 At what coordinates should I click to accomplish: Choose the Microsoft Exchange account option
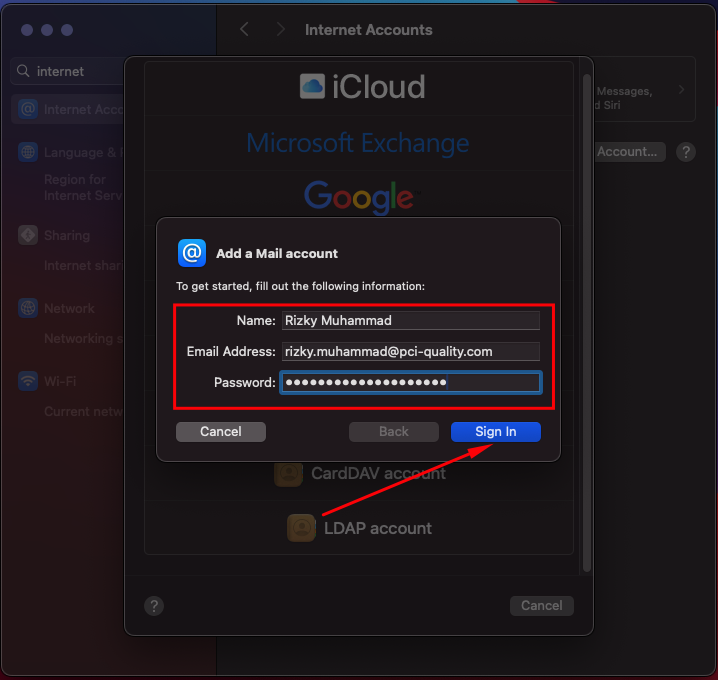coord(358,143)
